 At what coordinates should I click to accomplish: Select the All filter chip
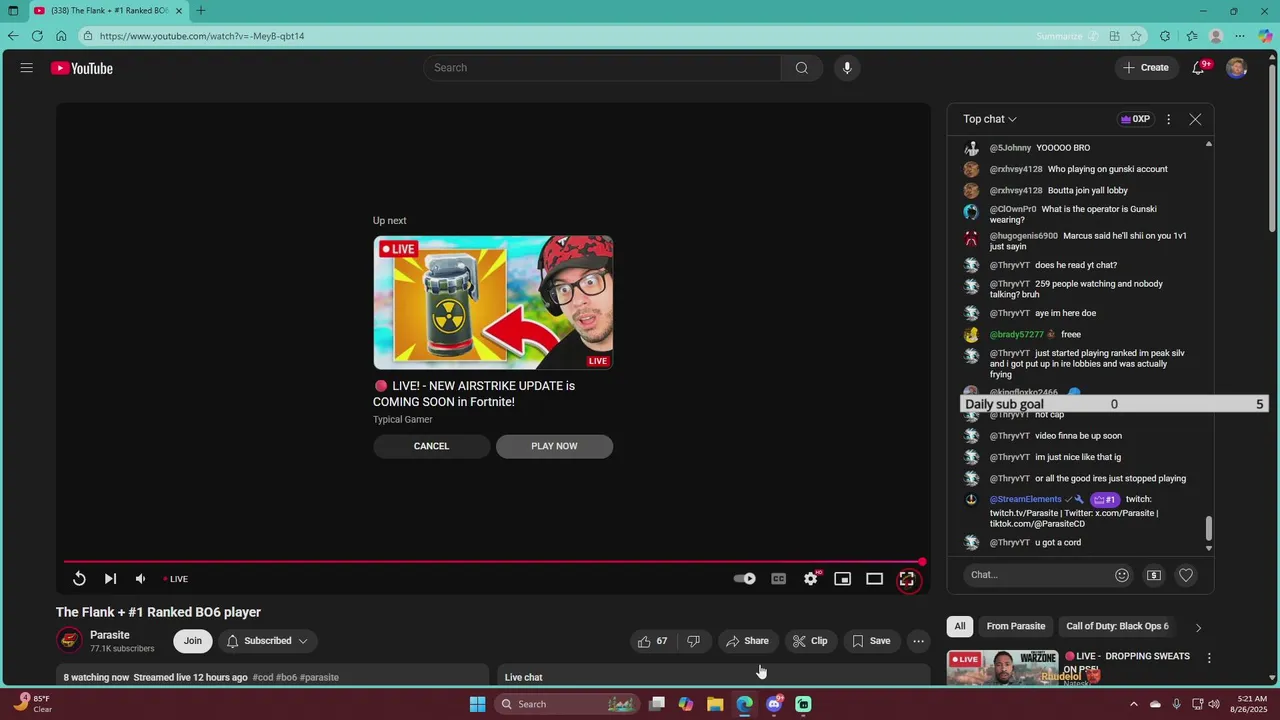pos(960,626)
